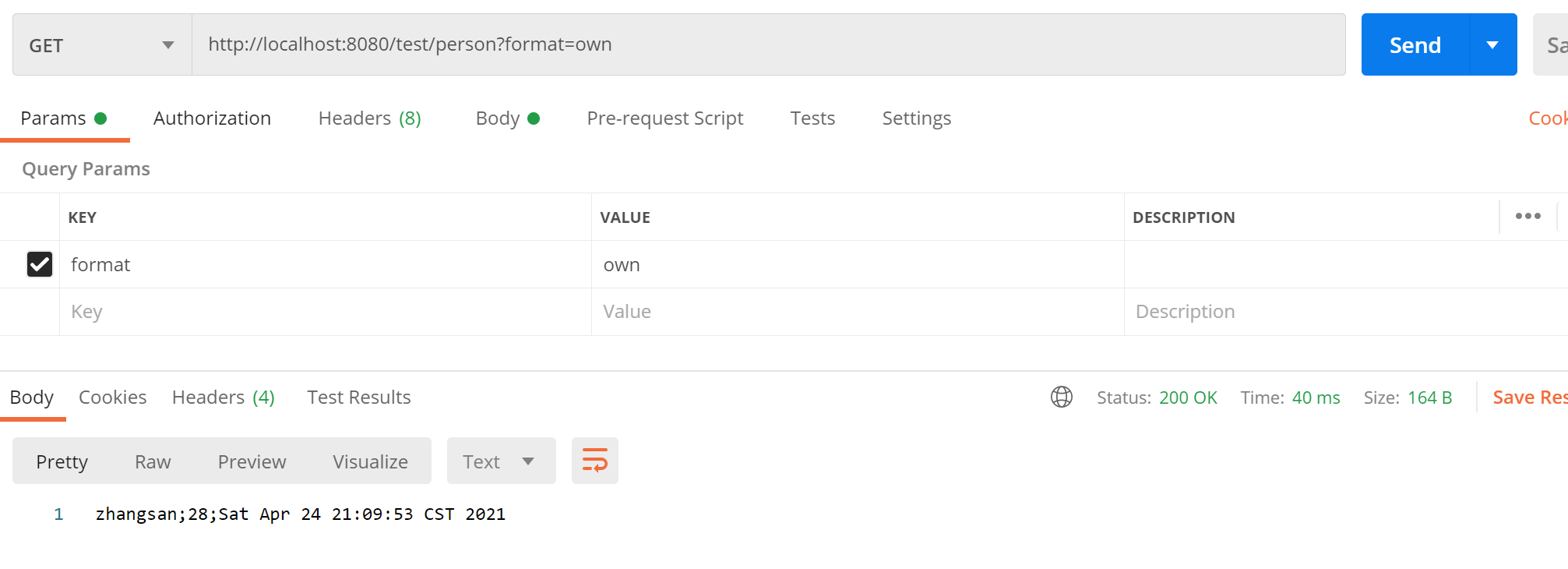
Task: Go to the response Cookies tab
Action: (x=112, y=398)
